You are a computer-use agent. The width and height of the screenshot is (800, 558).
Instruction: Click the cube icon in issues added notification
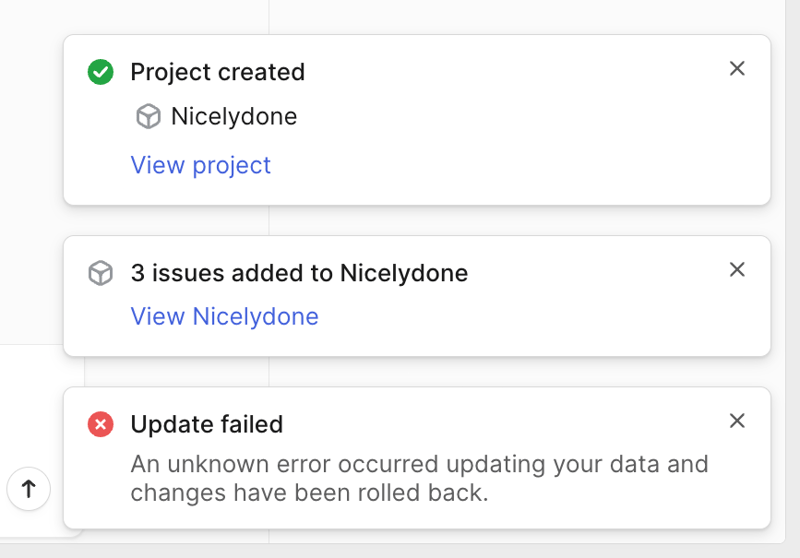click(x=100, y=273)
